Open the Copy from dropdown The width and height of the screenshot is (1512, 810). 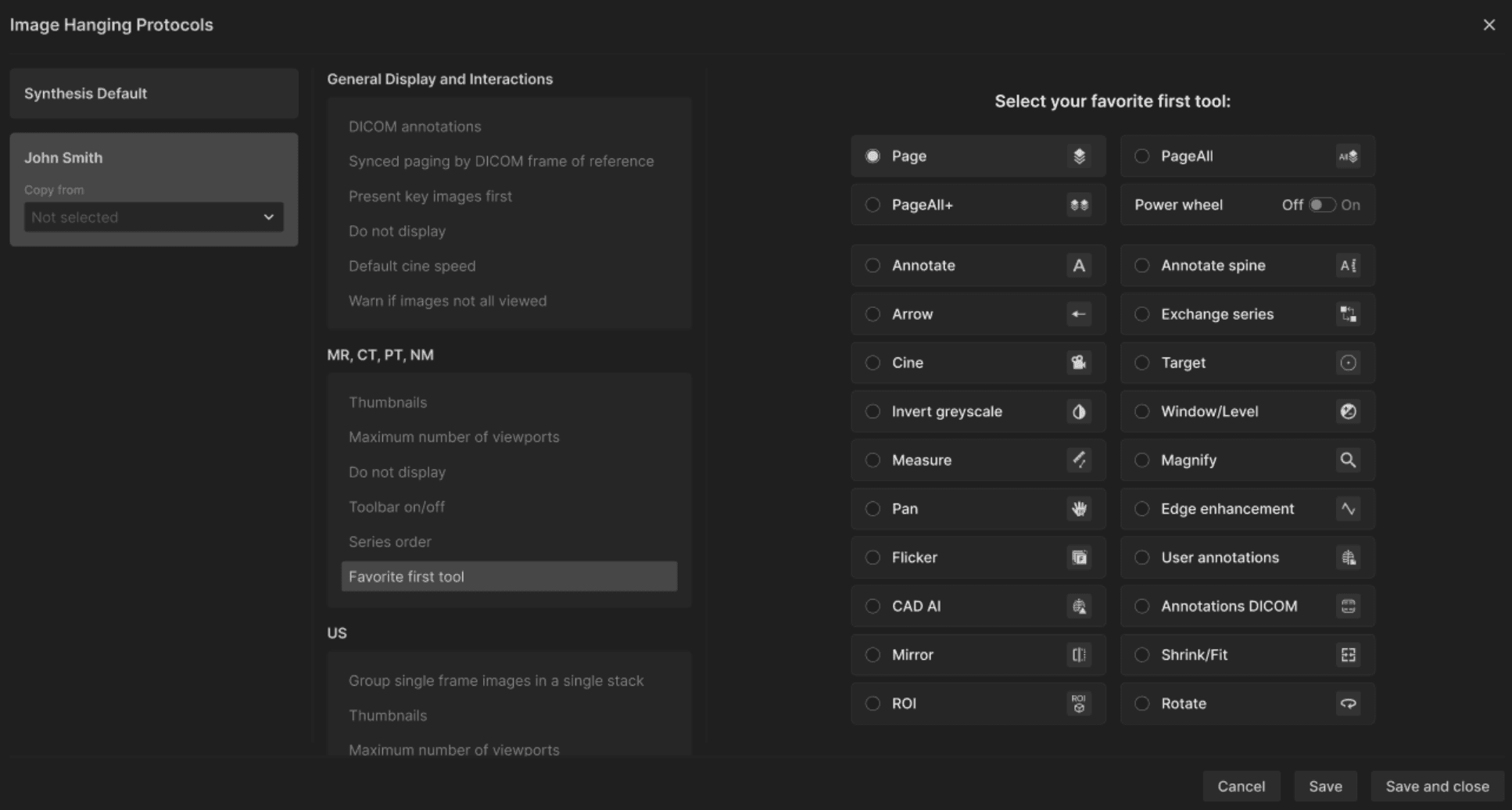[x=153, y=217]
